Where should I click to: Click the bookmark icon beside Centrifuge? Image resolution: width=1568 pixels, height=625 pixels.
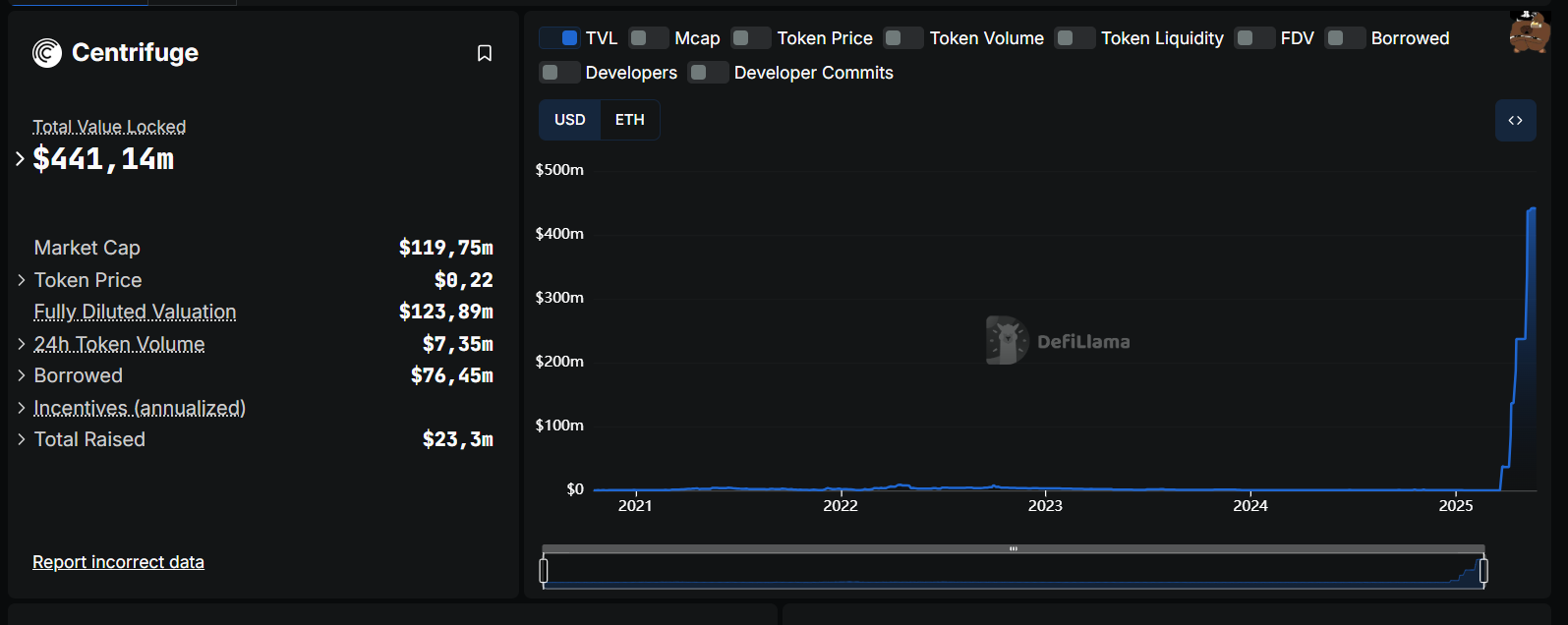[x=484, y=53]
